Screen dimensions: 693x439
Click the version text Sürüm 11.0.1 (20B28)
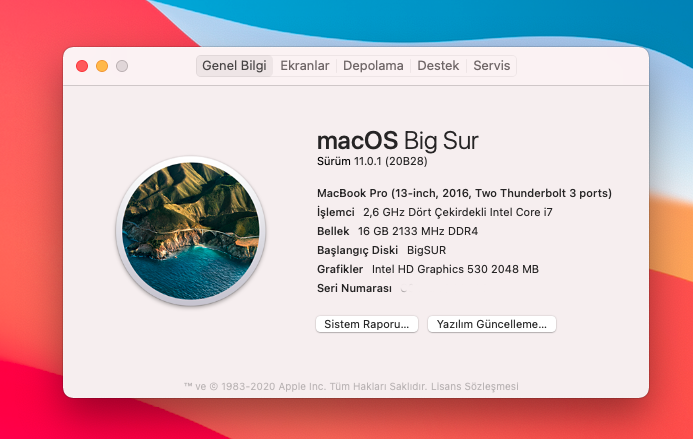372,161
